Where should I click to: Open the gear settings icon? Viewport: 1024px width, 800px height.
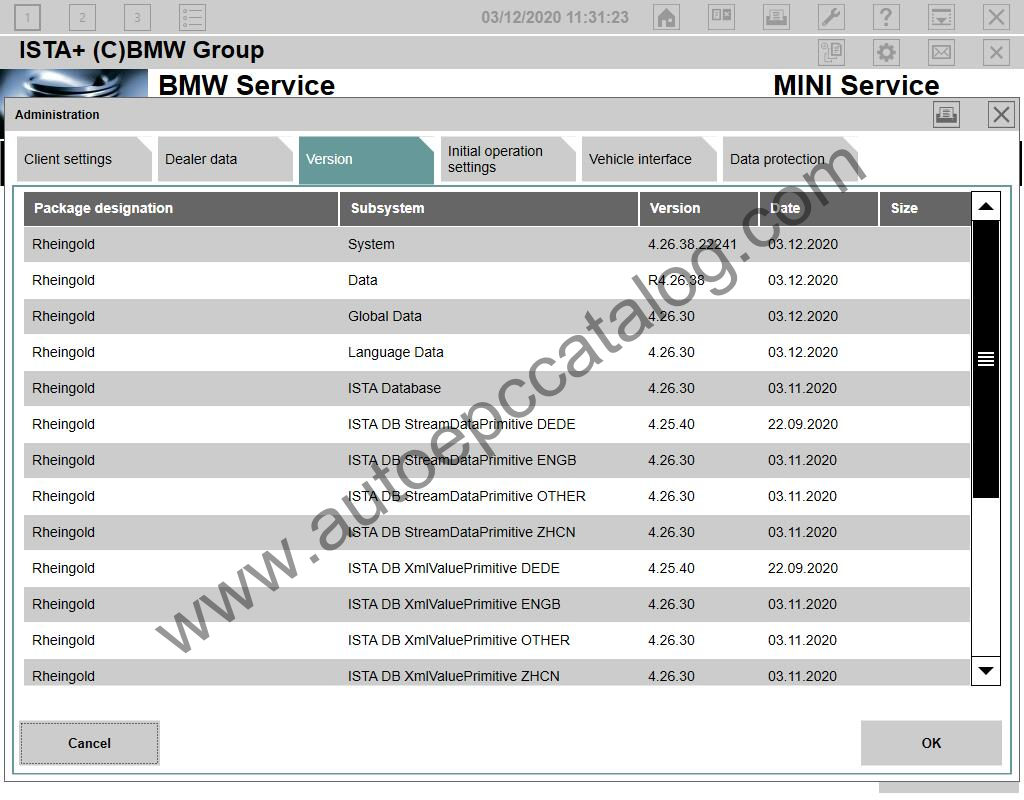point(886,52)
